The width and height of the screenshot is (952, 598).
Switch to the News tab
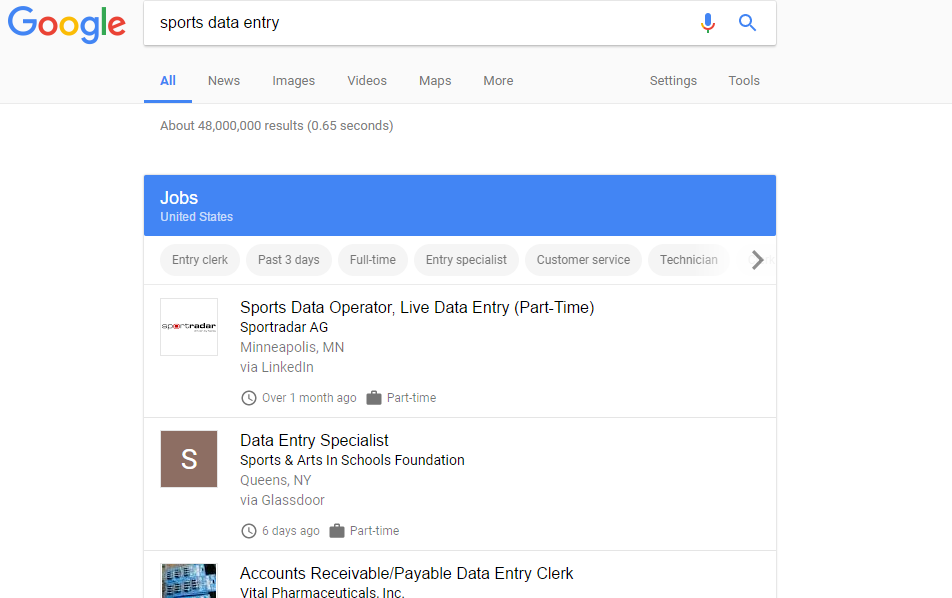pyautogui.click(x=223, y=81)
